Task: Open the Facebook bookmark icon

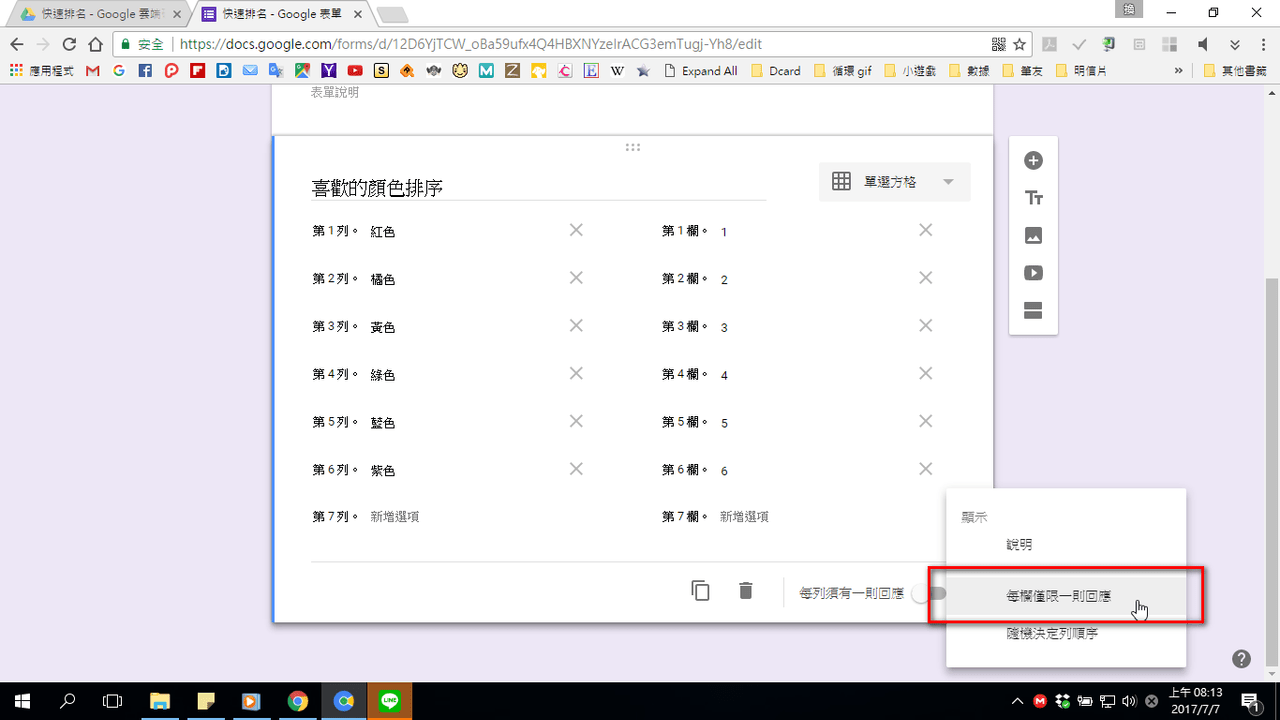Action: [145, 71]
